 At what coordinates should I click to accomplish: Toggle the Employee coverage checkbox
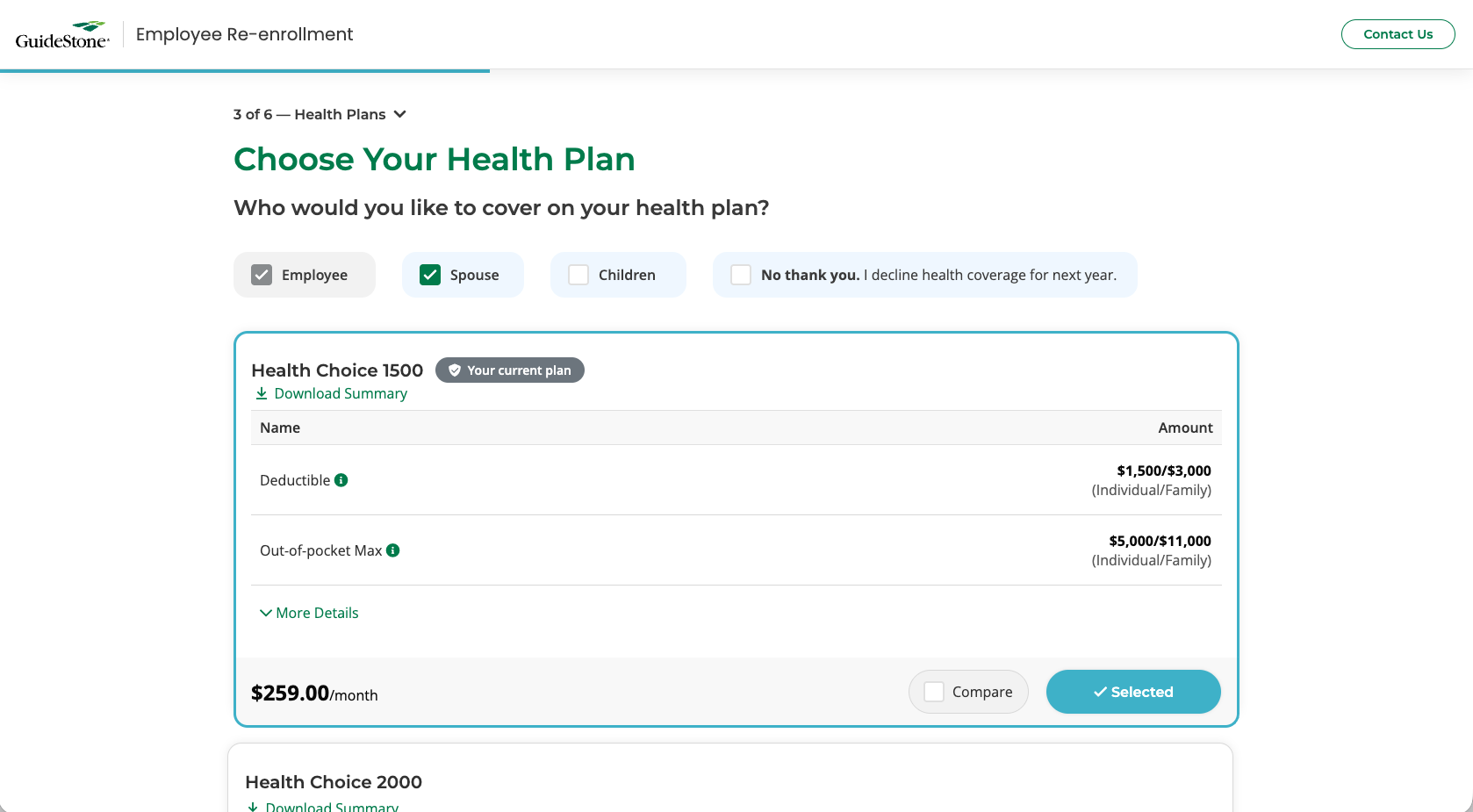[262, 275]
